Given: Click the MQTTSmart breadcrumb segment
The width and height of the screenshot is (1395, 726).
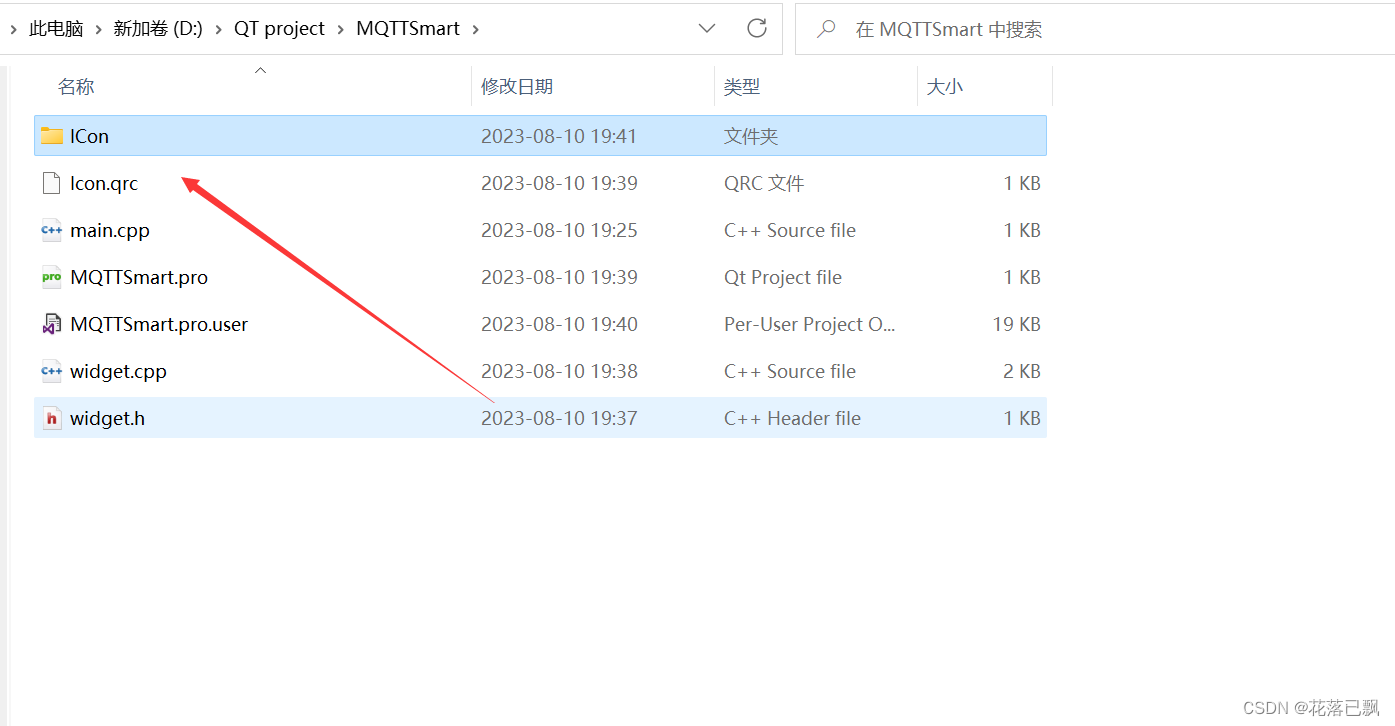Looking at the screenshot, I should pos(408,29).
